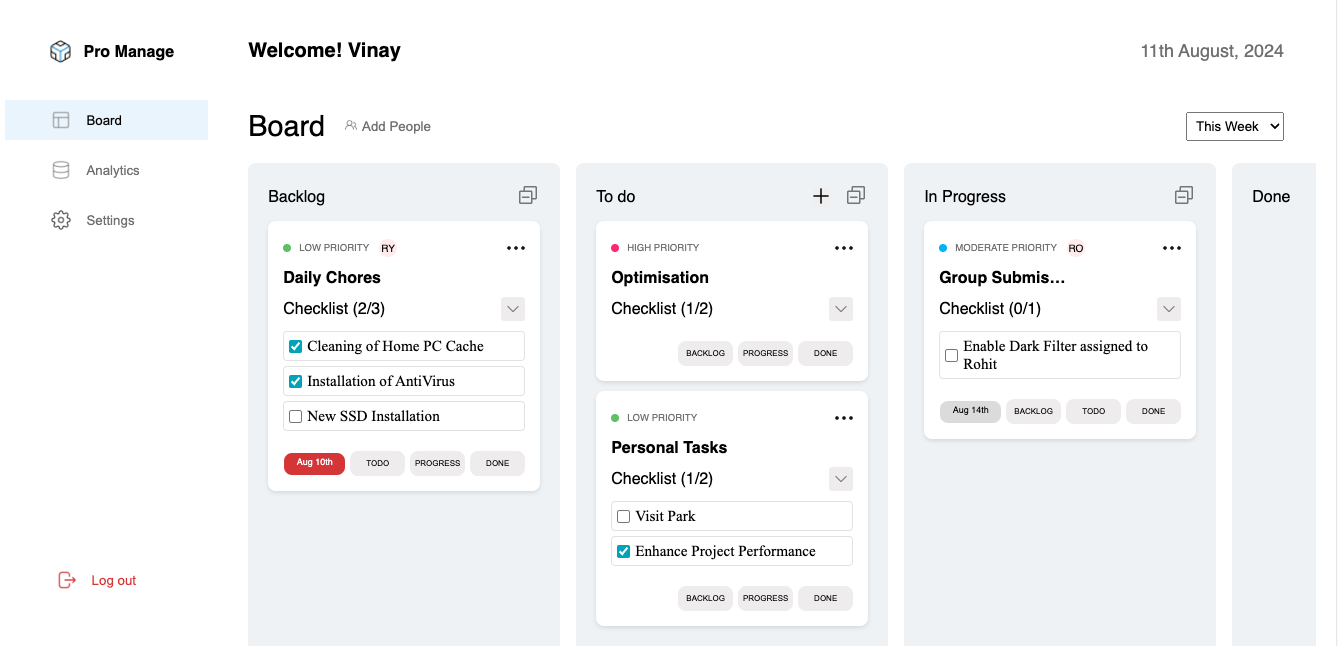Collapse the Daily Chores checklist chevron

pos(513,309)
